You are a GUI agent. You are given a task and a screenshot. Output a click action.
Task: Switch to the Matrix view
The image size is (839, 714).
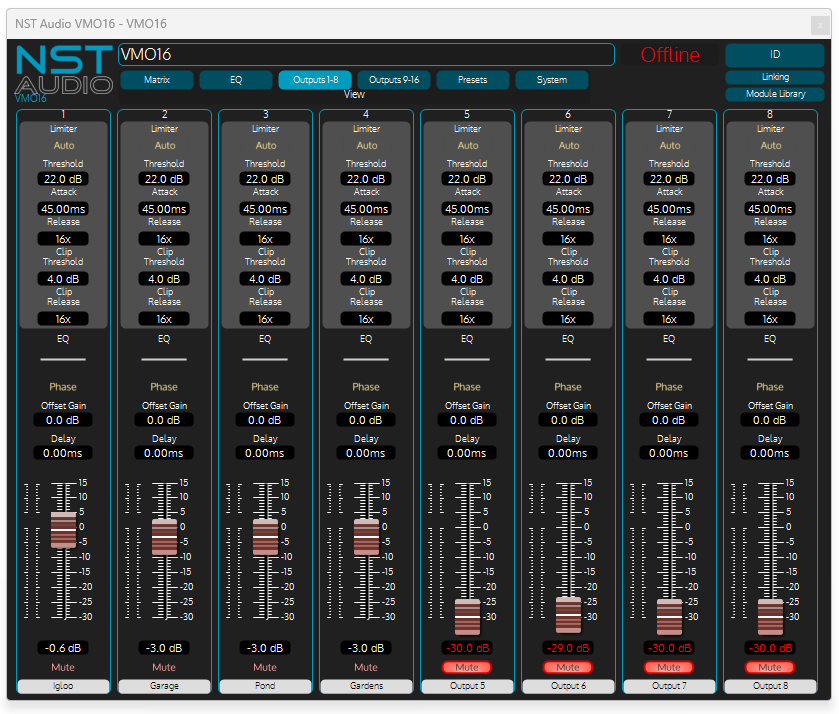coord(156,80)
